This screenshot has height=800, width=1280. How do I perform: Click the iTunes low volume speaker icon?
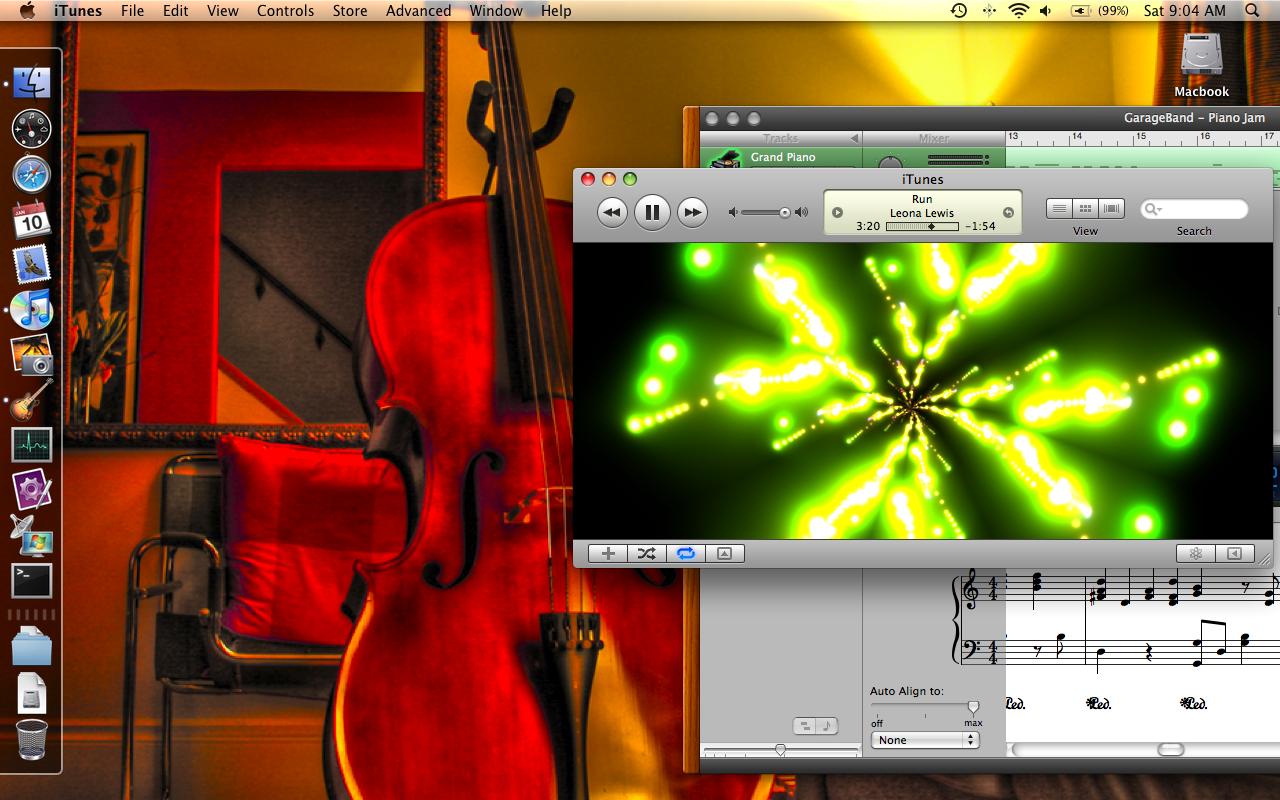tap(733, 212)
